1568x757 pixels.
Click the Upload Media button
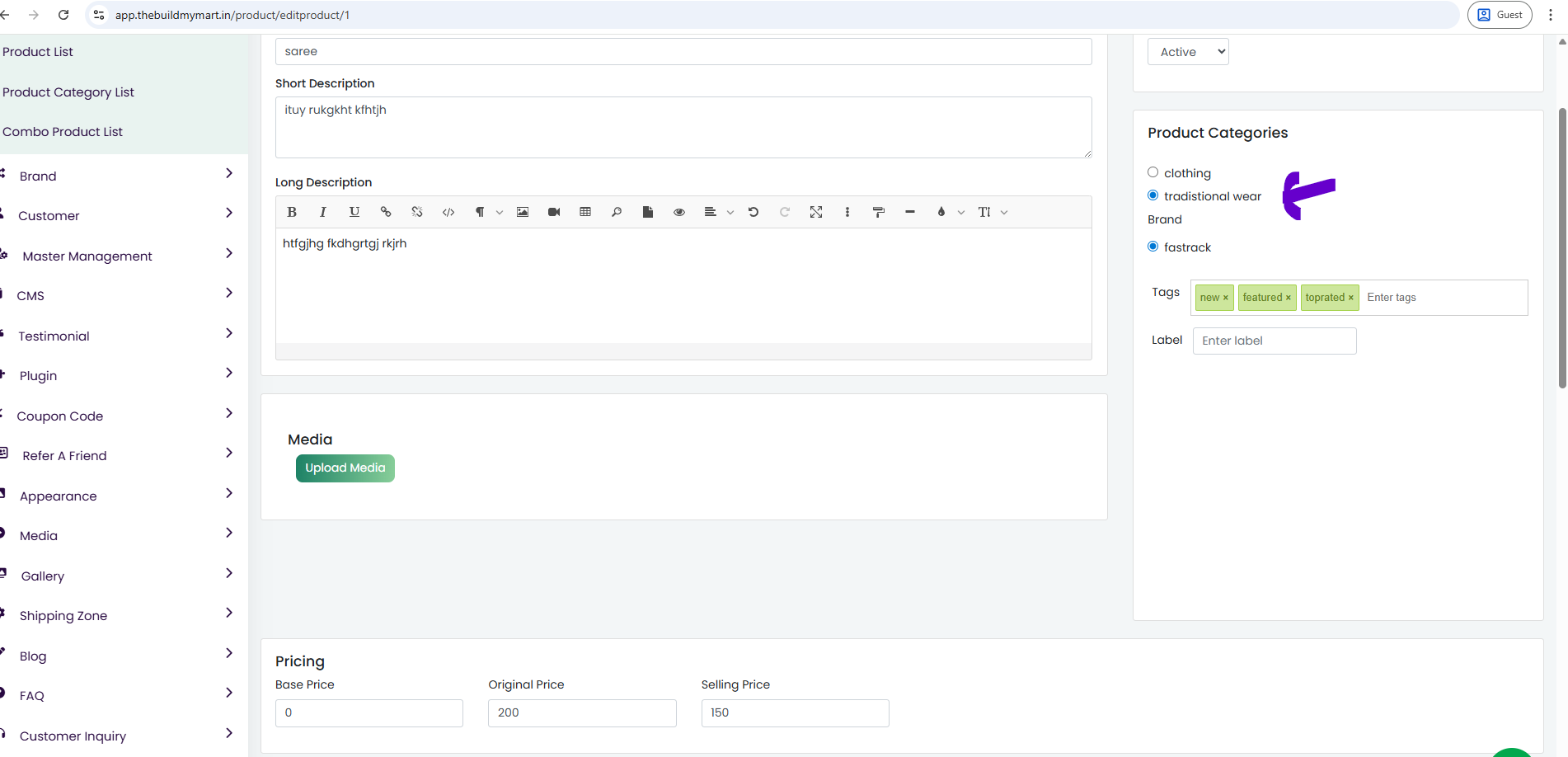pos(345,468)
